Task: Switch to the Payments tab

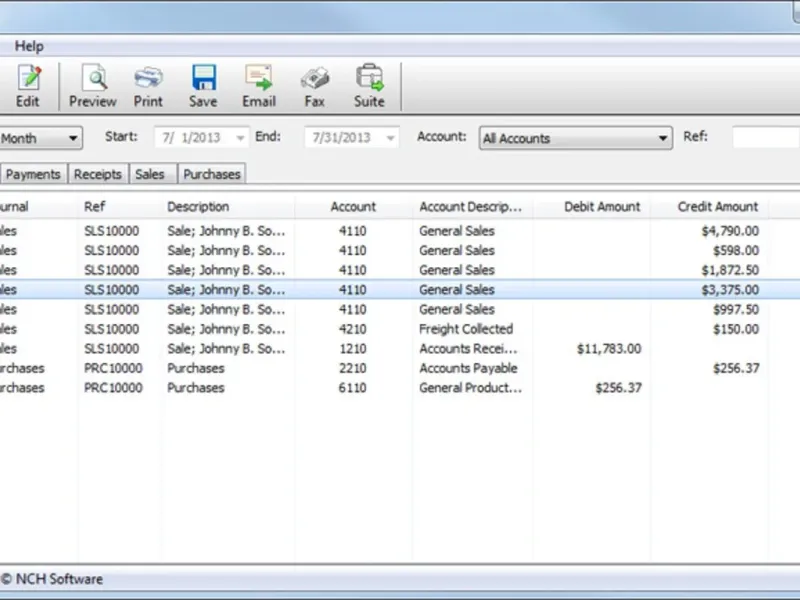Action: (x=33, y=174)
